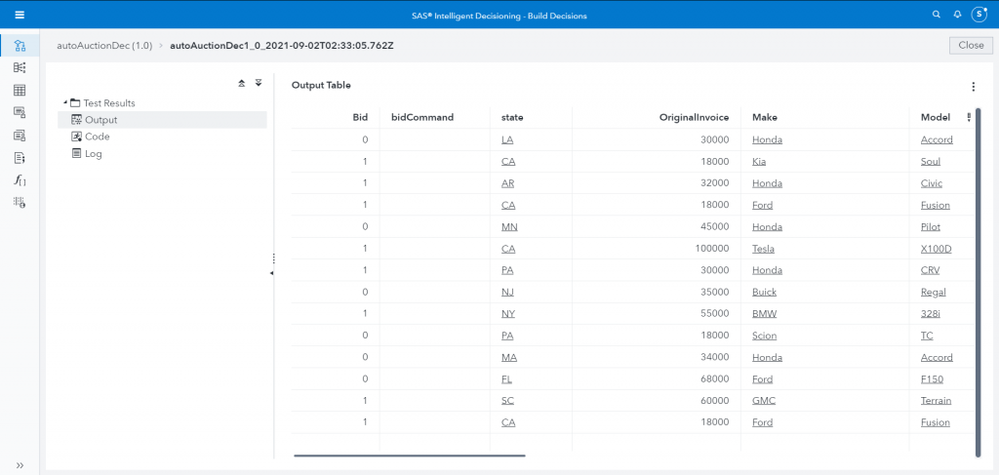Screen dimensions: 999x475
Task: Click the Pilot model link
Action: coord(930,227)
